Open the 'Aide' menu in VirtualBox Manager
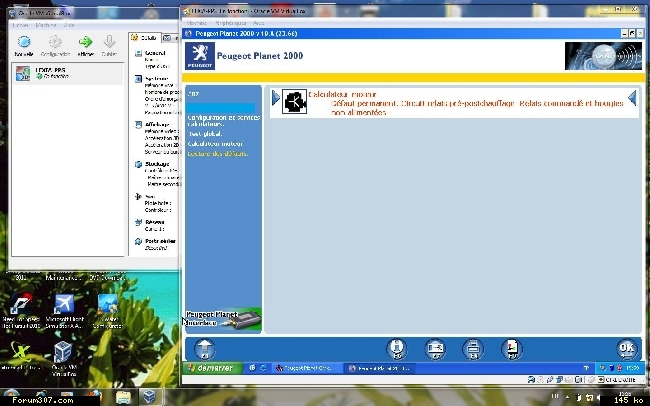Image resolution: width=650 pixels, height=406 pixels. tap(69, 25)
